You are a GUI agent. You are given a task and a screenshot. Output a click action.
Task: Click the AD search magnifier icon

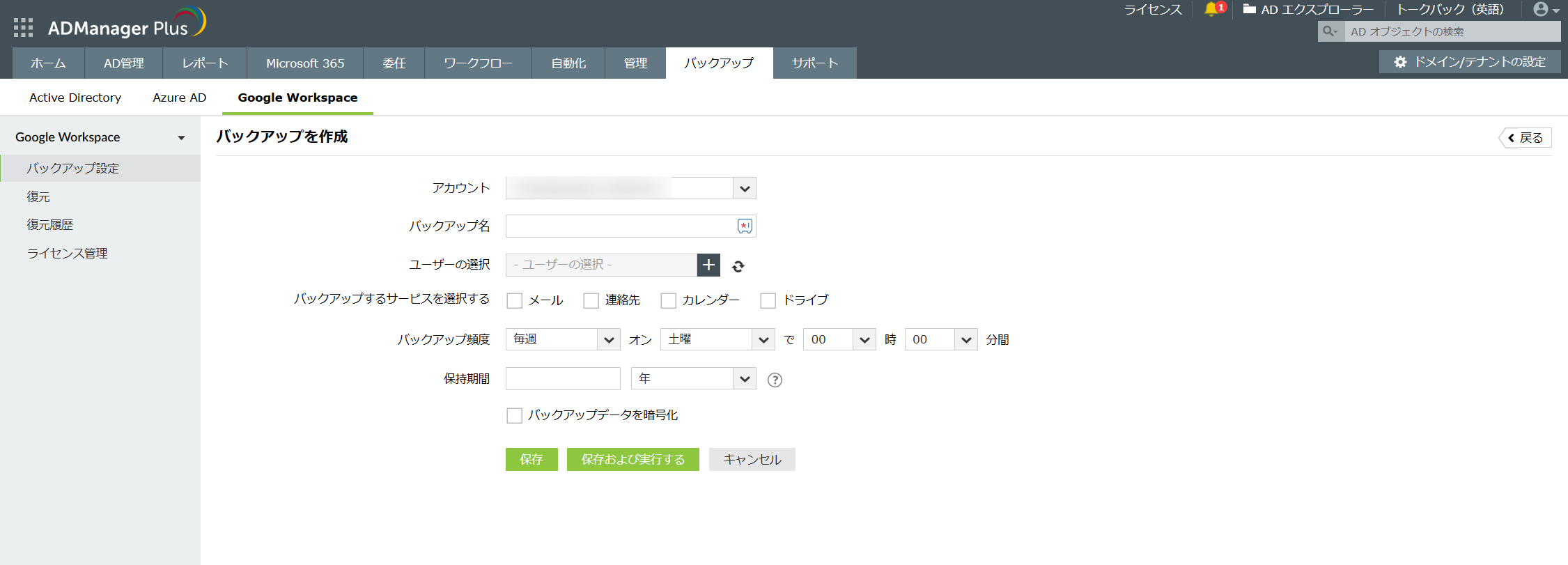tap(1330, 31)
